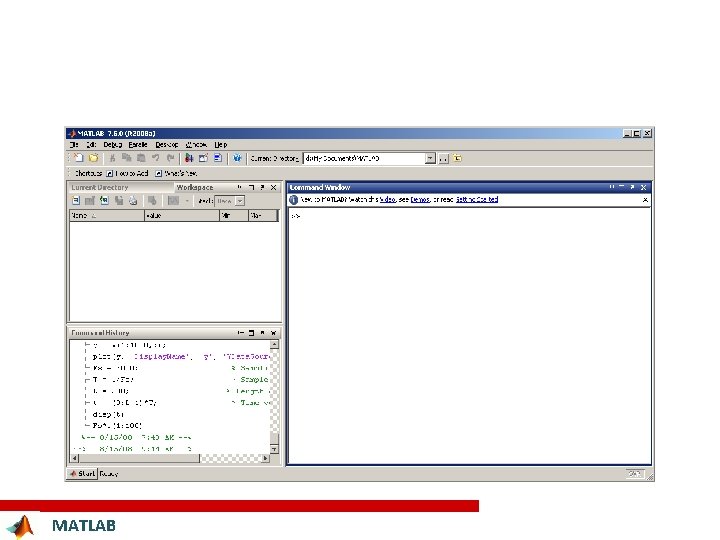The height and width of the screenshot is (540, 720).
Task: Go up one directory level folder icon
Action: tap(457, 158)
